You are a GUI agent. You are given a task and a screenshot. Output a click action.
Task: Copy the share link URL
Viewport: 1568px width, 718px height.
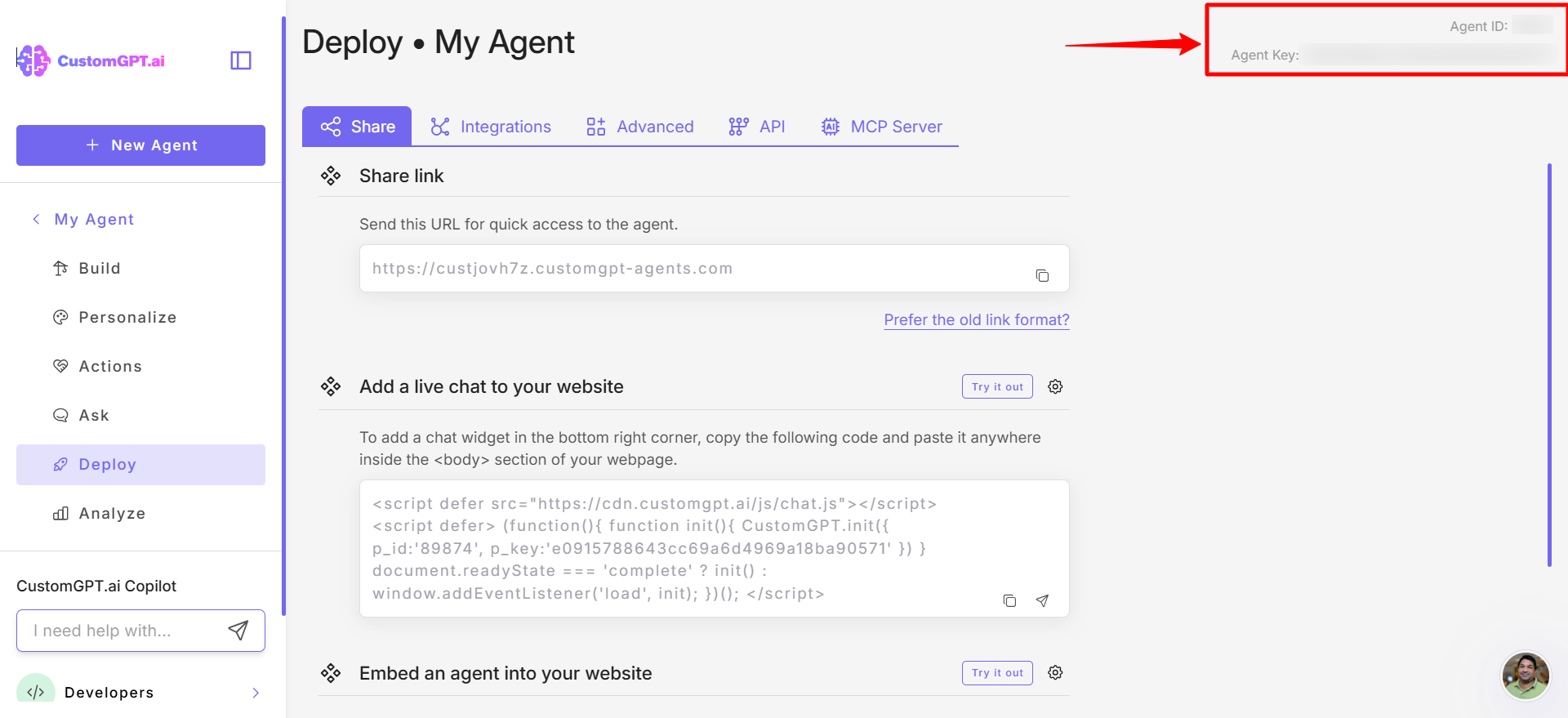[x=1042, y=275]
